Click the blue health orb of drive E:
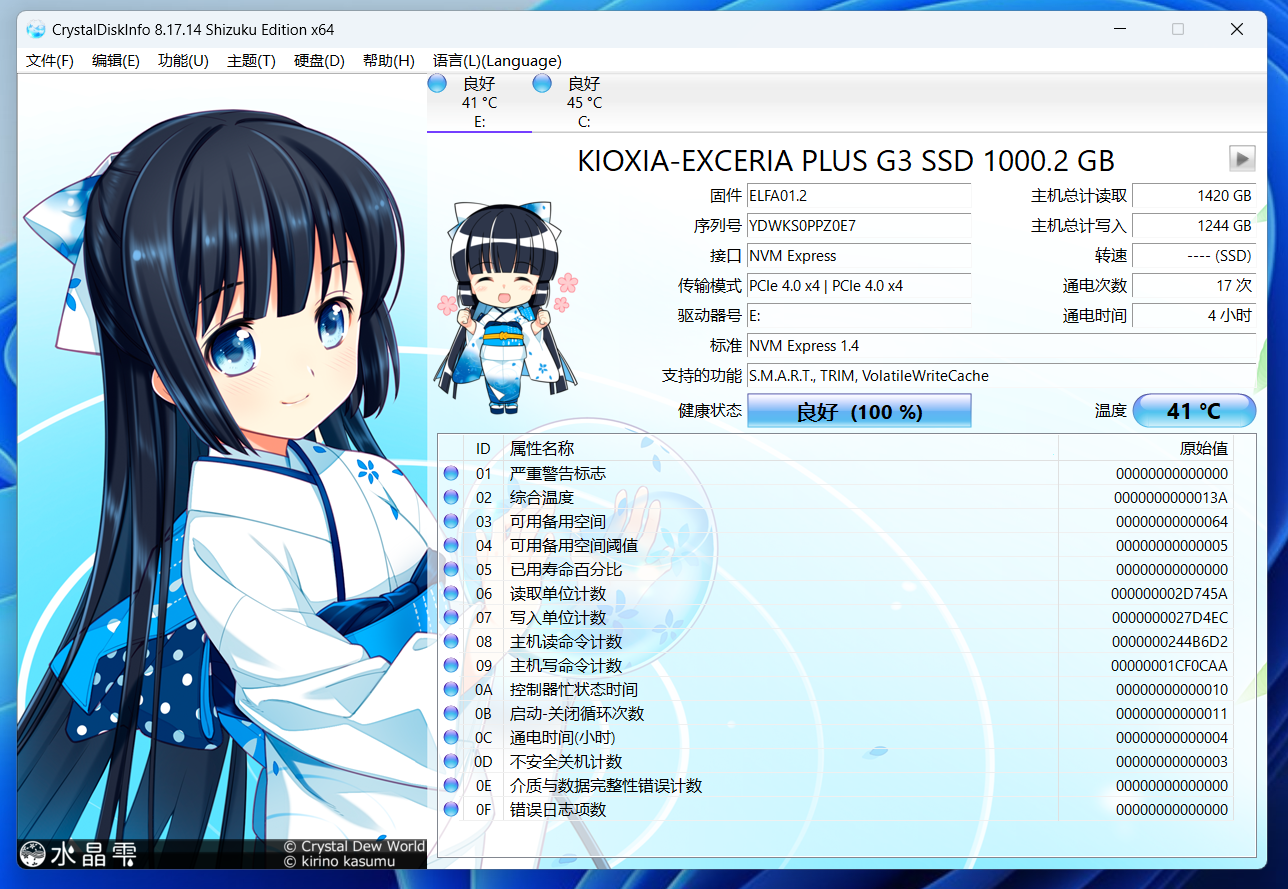The height and width of the screenshot is (889, 1288). (437, 84)
